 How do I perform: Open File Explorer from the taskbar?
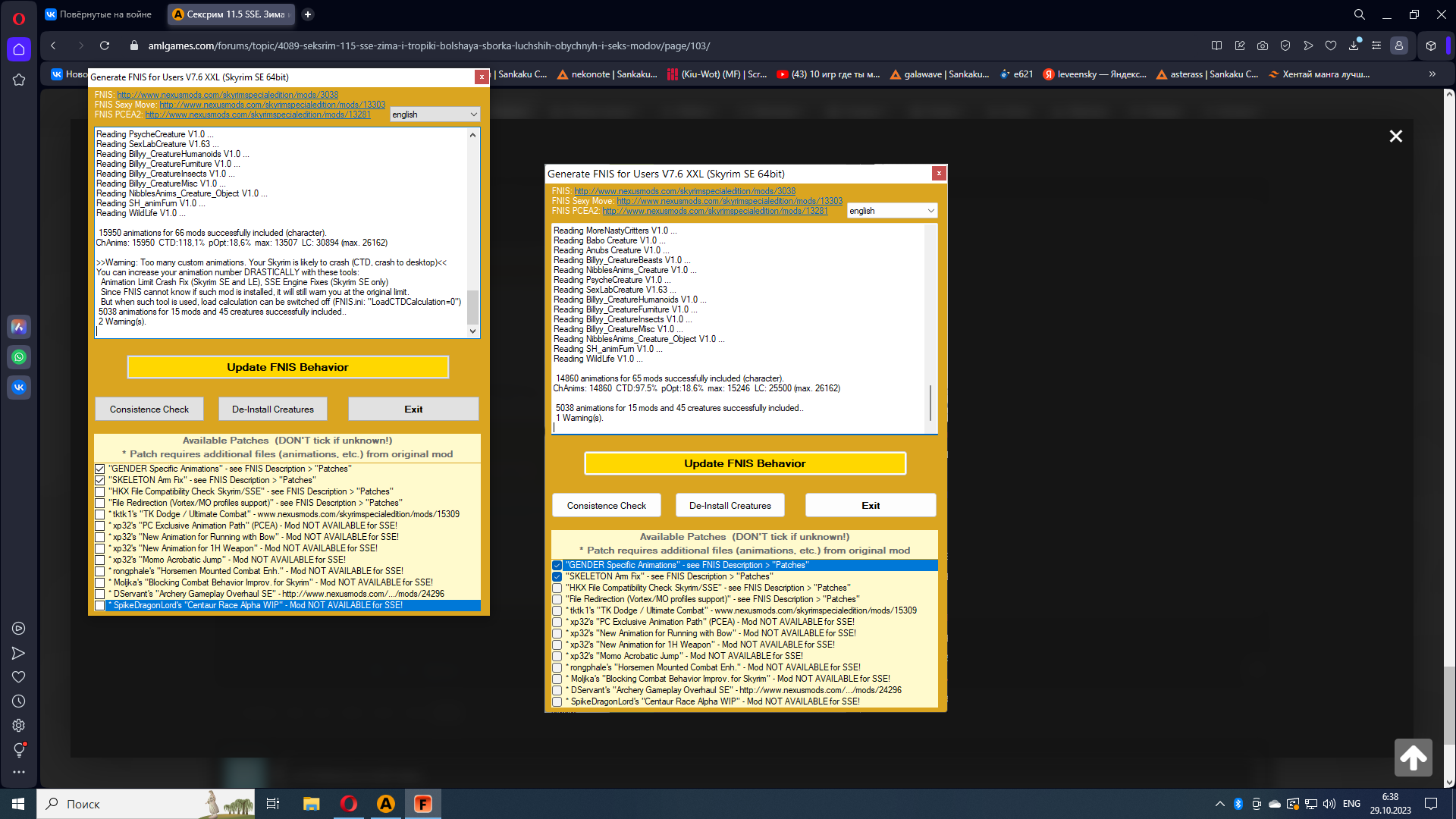click(x=311, y=804)
